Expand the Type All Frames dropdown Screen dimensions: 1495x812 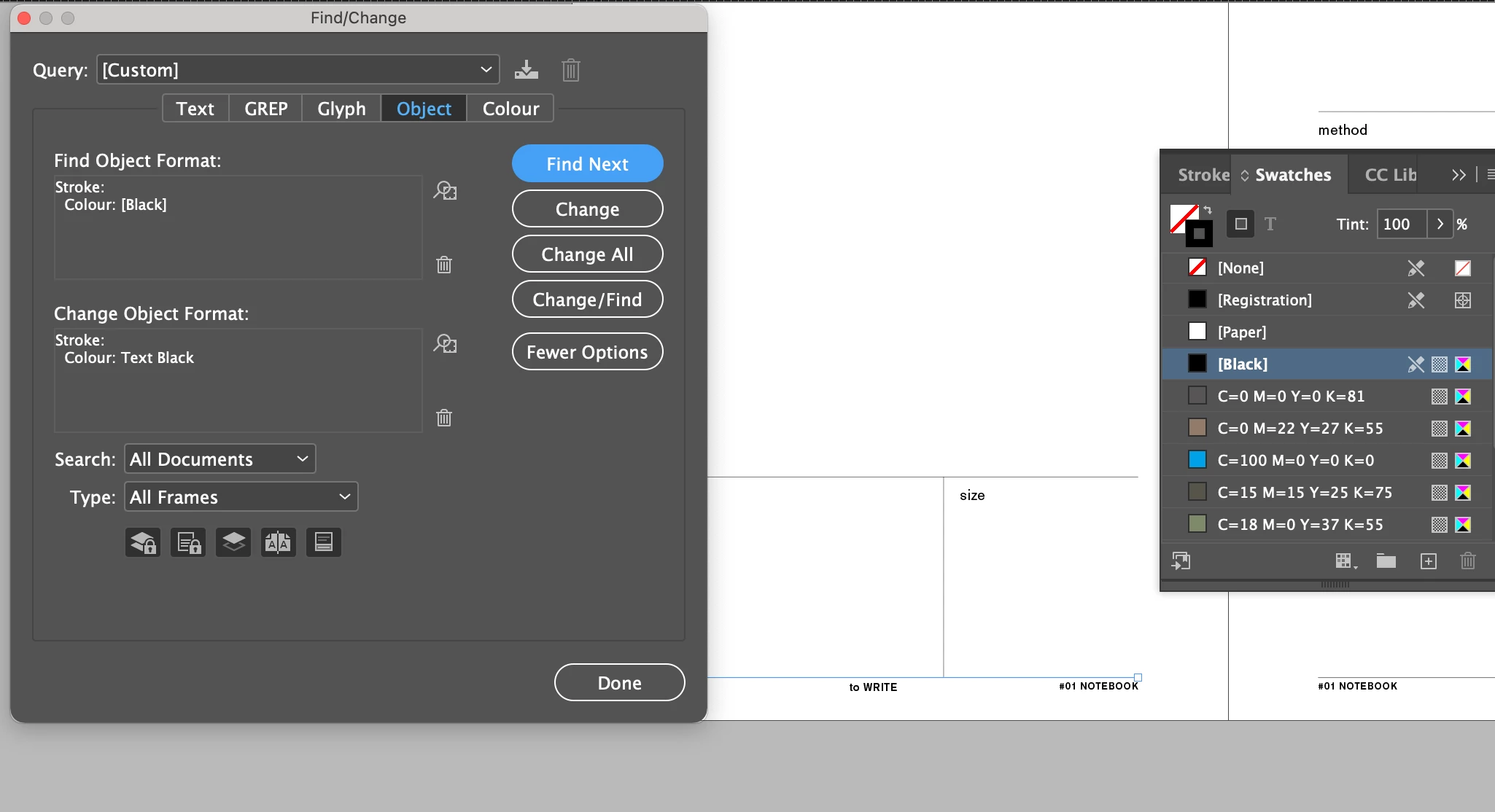[x=241, y=497]
